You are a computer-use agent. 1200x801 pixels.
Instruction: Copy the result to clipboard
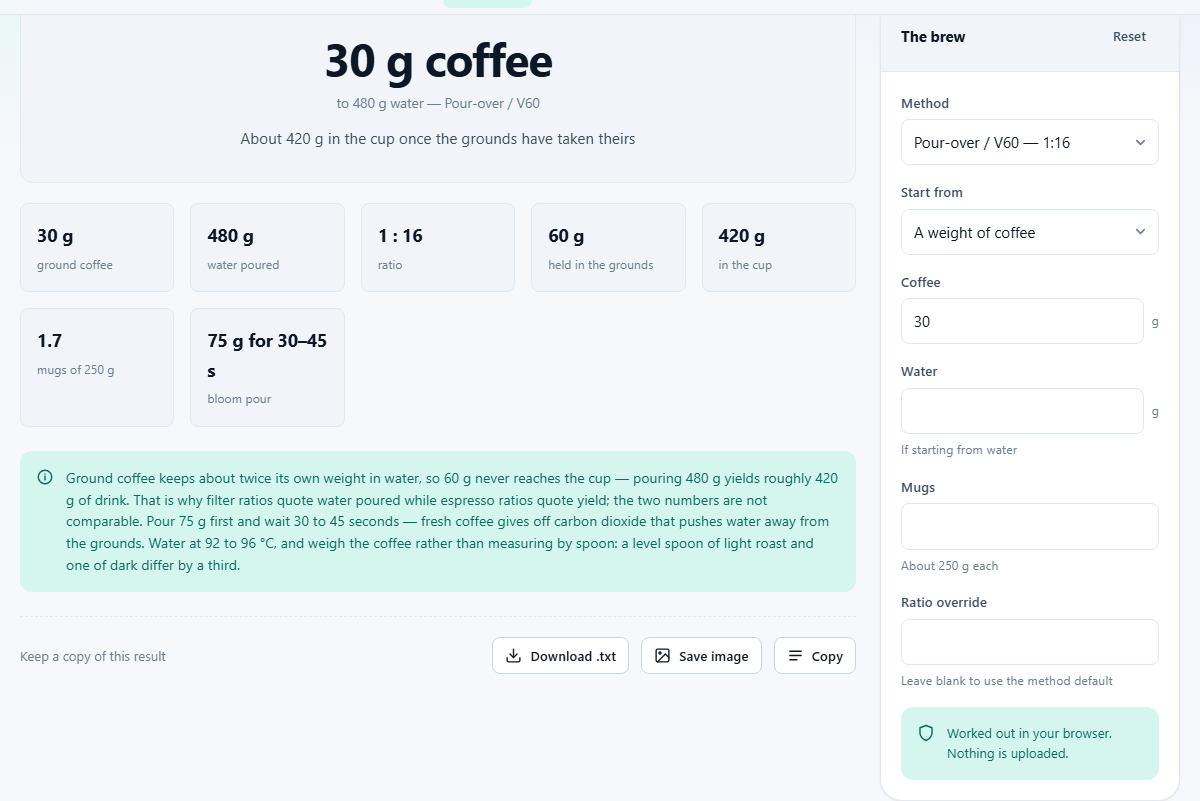coord(815,656)
